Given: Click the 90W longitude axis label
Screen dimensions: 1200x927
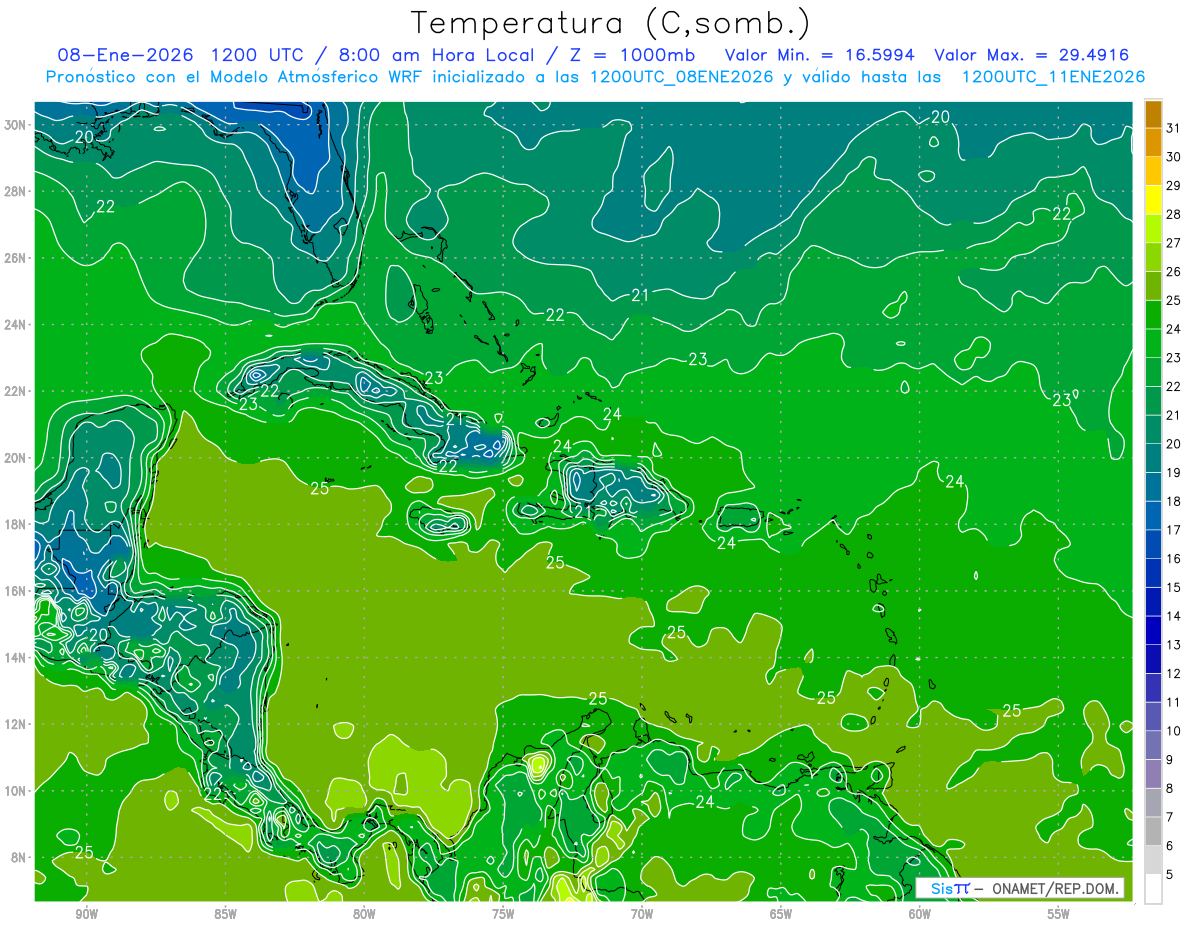Looking at the screenshot, I should click(x=86, y=914).
